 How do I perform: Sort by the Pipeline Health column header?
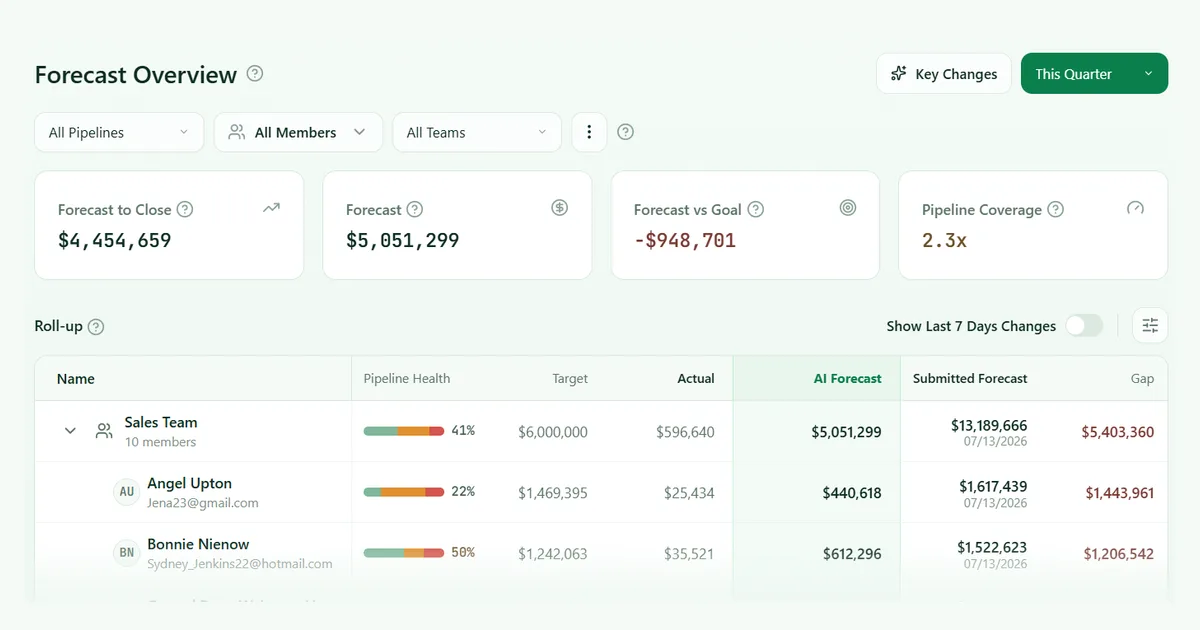[x=407, y=379]
